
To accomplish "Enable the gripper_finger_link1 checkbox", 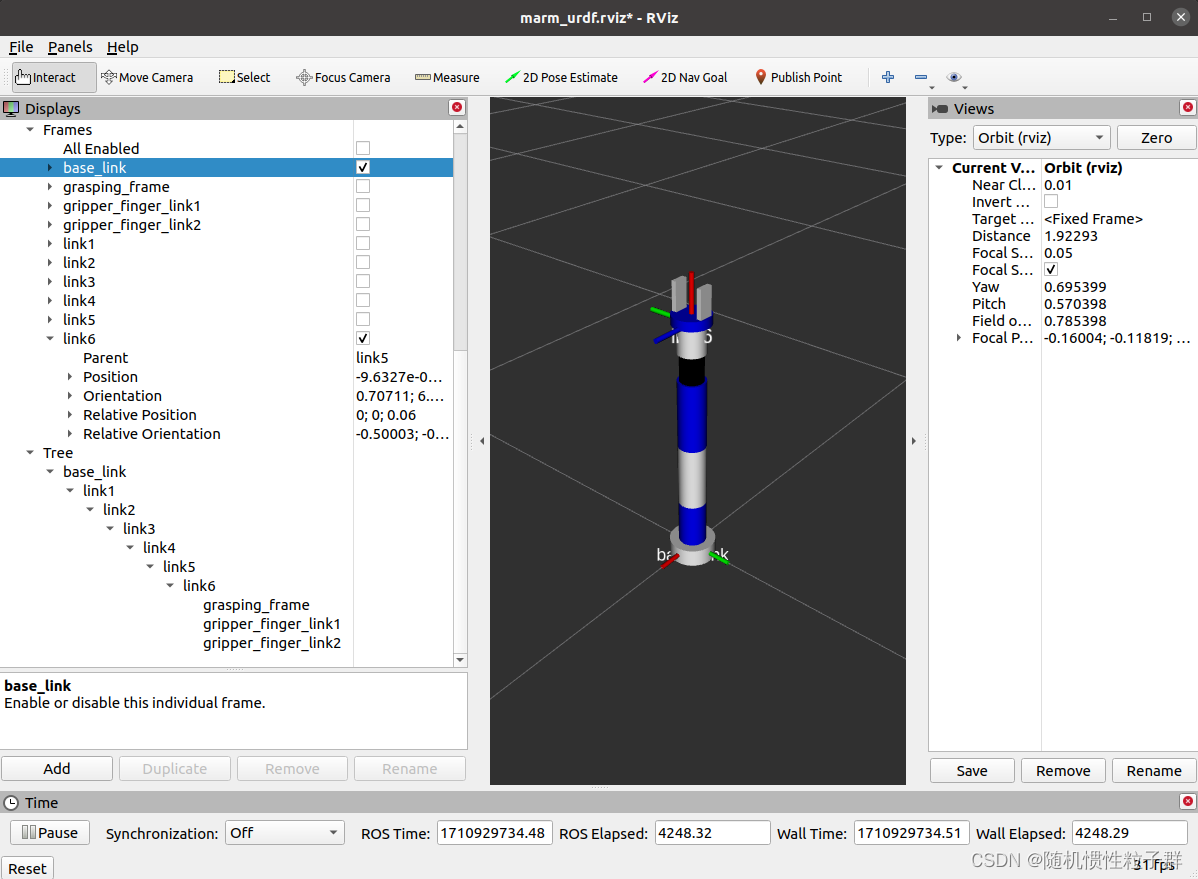I will [x=363, y=206].
